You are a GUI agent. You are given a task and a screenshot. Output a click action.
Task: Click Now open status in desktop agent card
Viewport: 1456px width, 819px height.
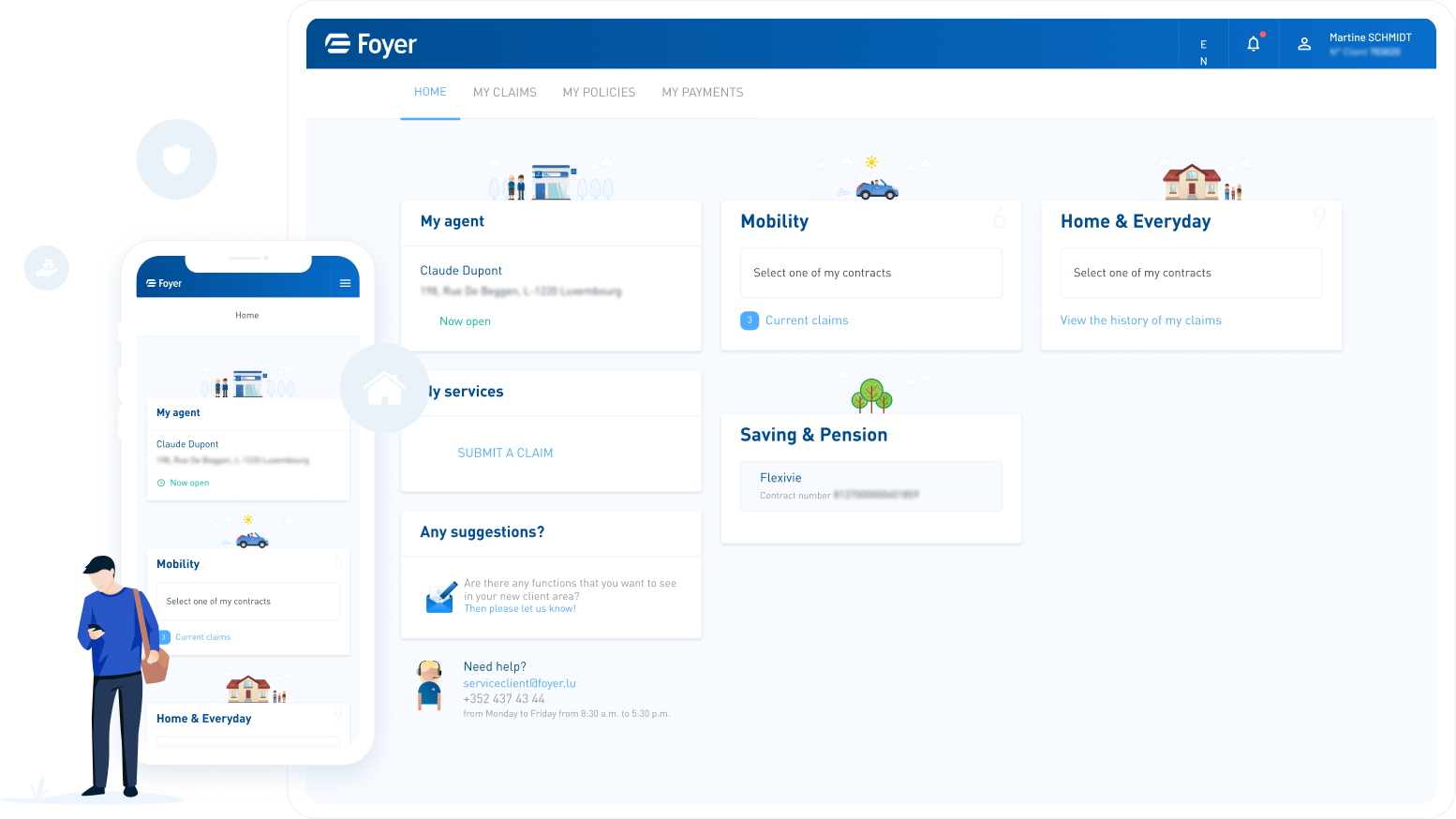point(465,321)
